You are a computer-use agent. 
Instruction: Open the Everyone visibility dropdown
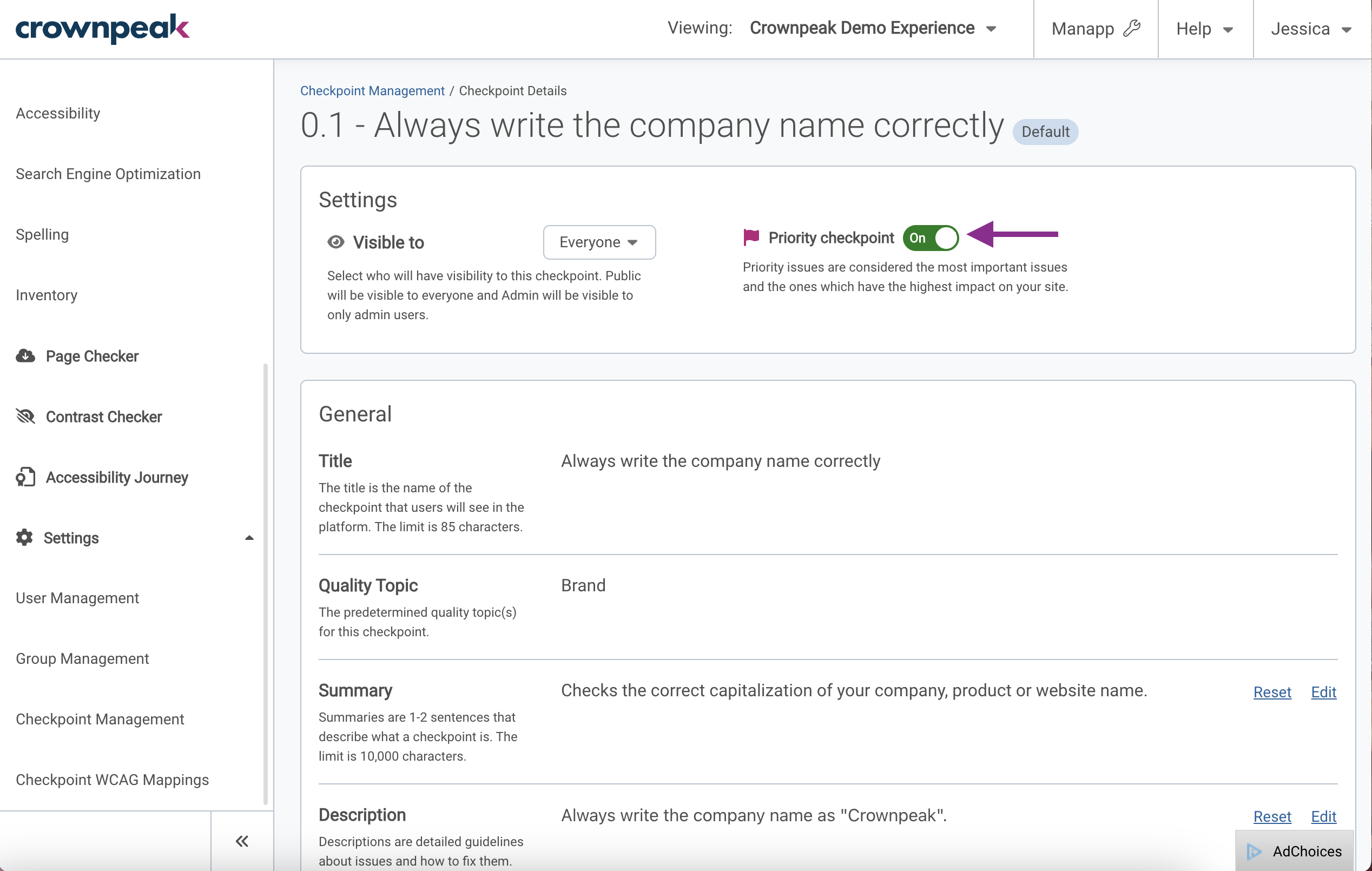(599, 242)
